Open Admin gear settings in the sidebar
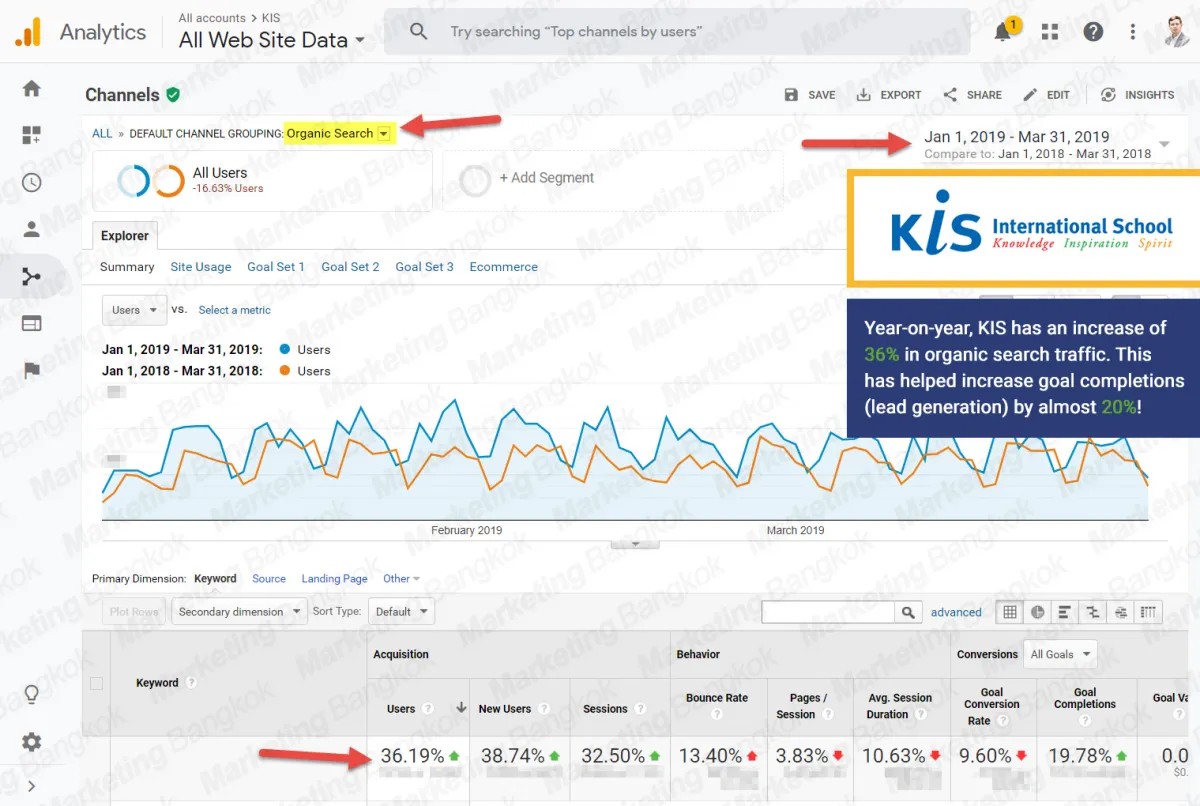Screen dimensions: 1200x806 pyautogui.click(x=32, y=741)
